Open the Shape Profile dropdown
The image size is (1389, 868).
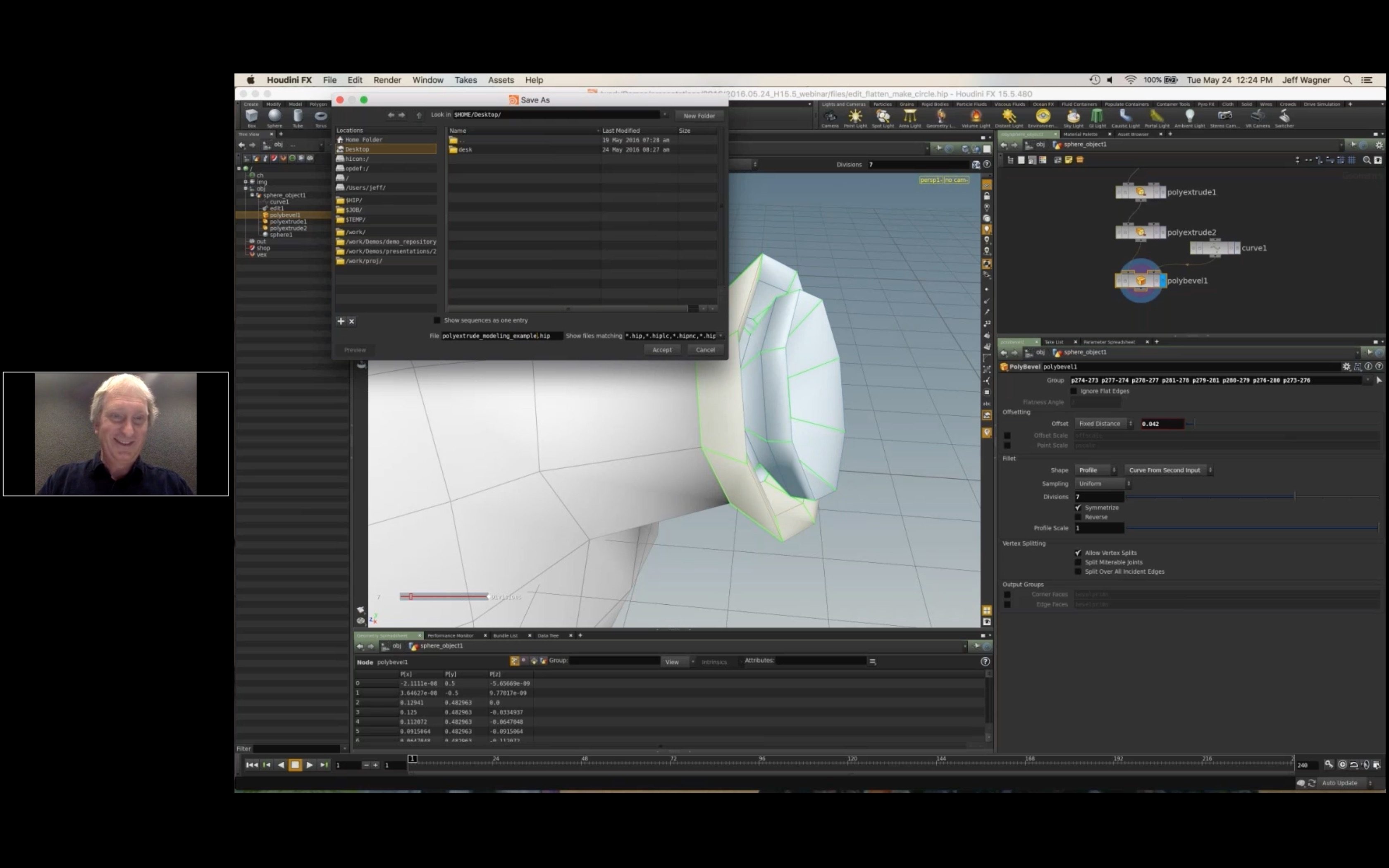click(x=1096, y=470)
